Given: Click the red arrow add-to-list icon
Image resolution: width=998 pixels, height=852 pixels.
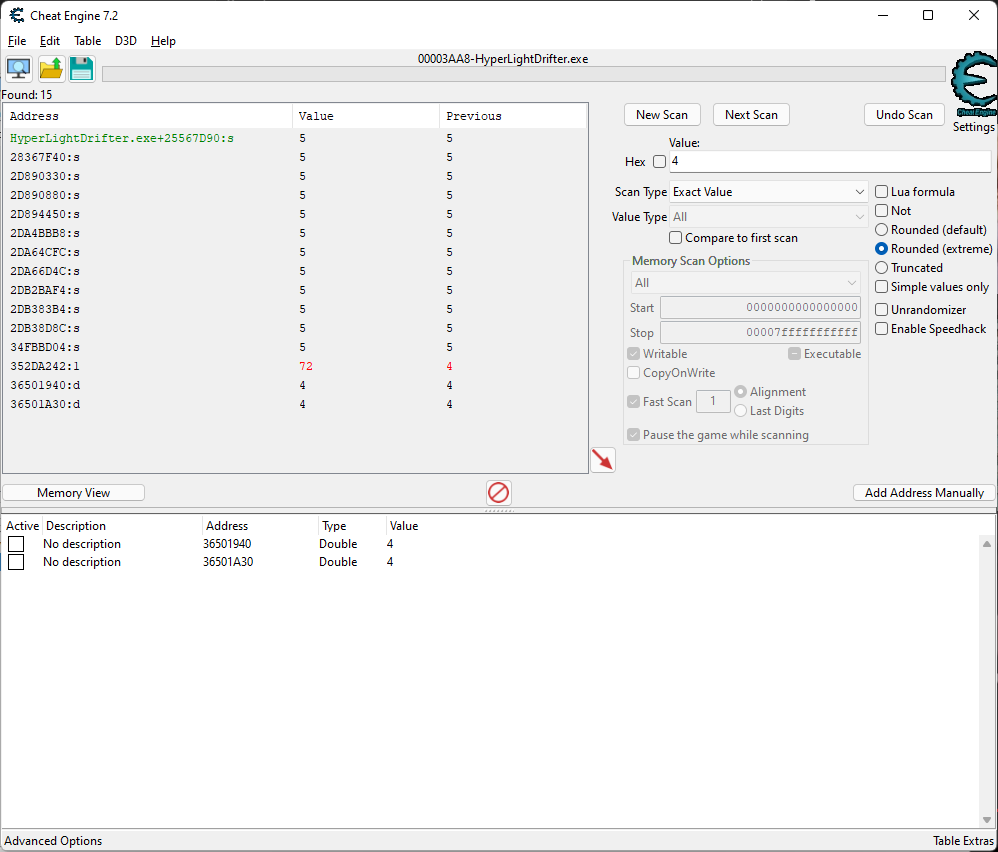Looking at the screenshot, I should (x=603, y=460).
